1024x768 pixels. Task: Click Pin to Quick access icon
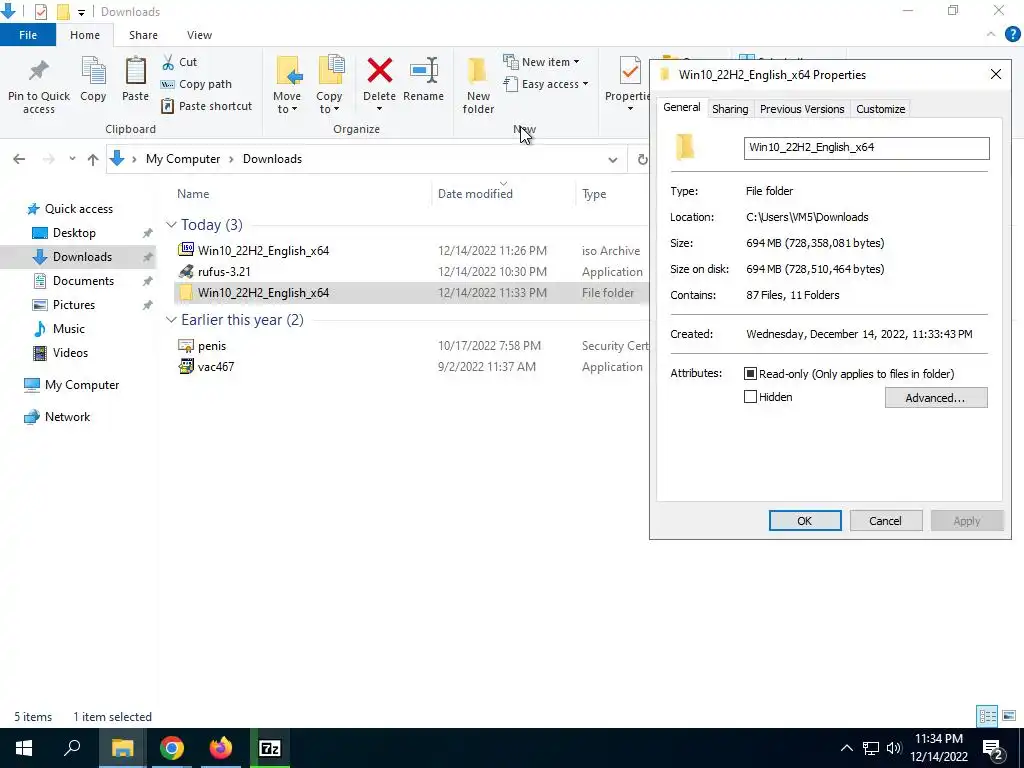click(39, 72)
